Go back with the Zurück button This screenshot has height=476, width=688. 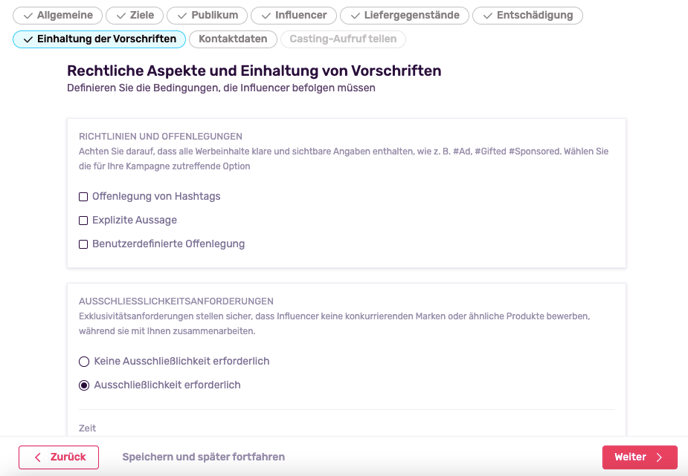(x=59, y=457)
